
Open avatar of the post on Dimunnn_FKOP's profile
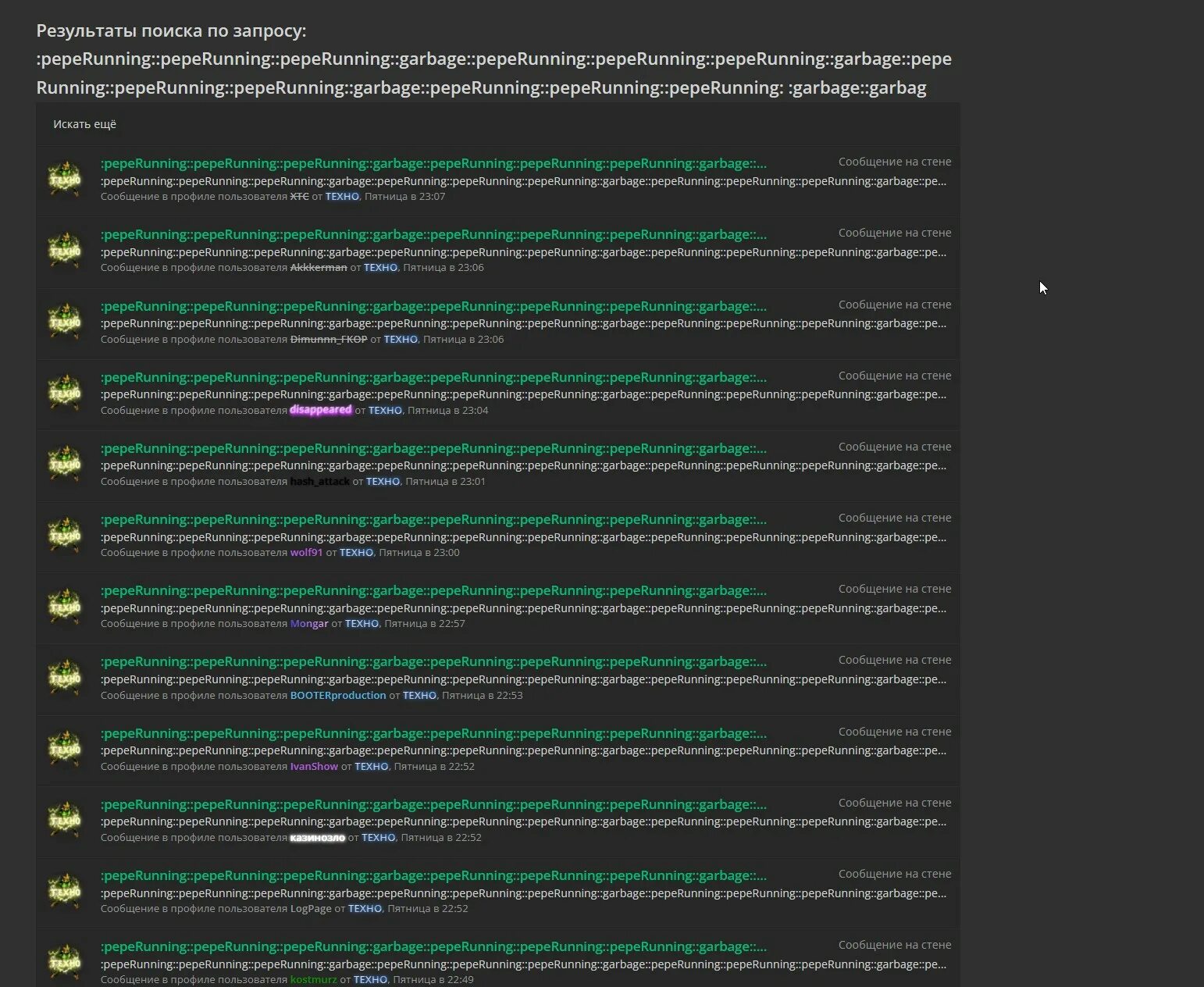point(66,322)
